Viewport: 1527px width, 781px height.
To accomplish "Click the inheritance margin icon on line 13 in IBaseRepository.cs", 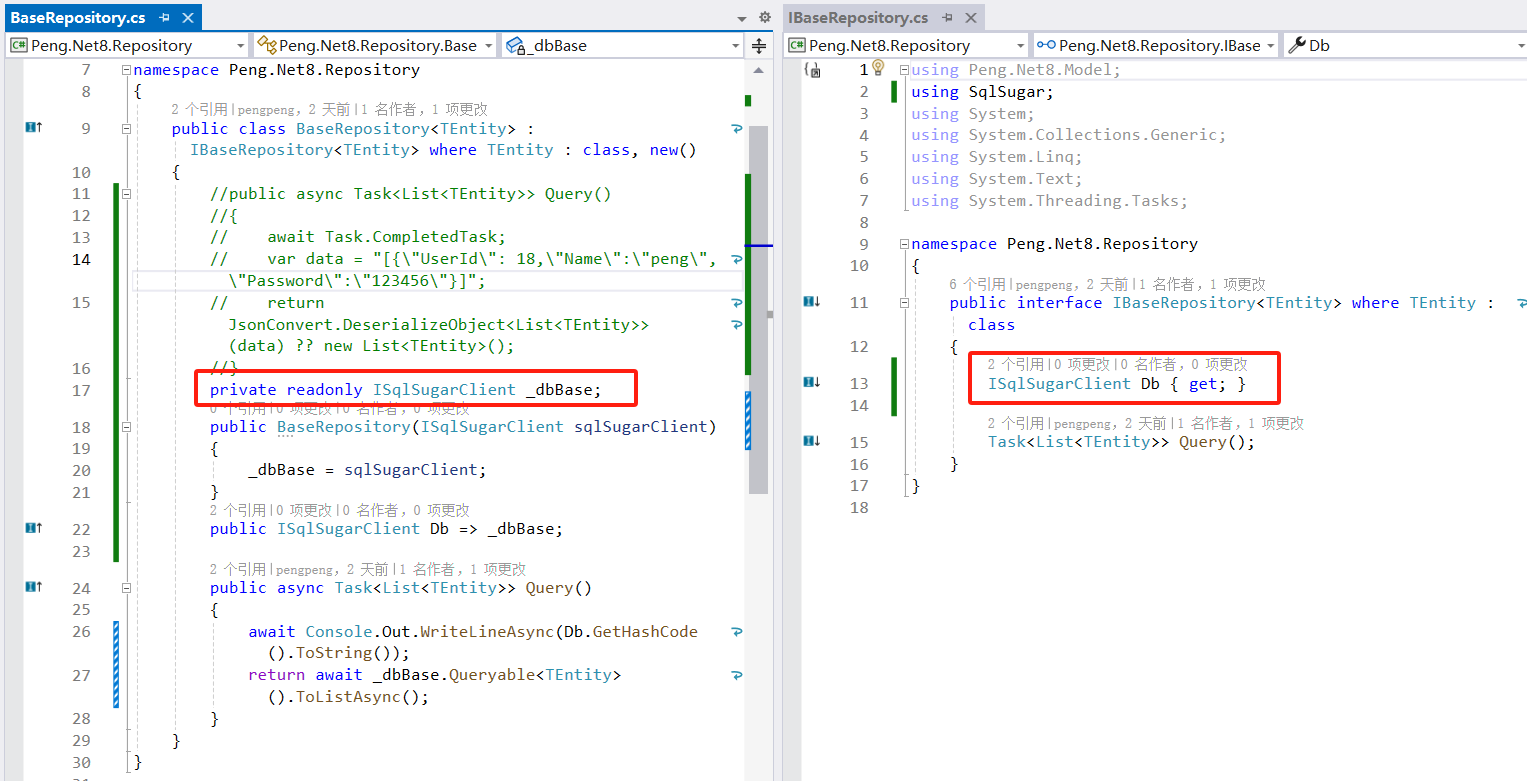I will point(811,382).
